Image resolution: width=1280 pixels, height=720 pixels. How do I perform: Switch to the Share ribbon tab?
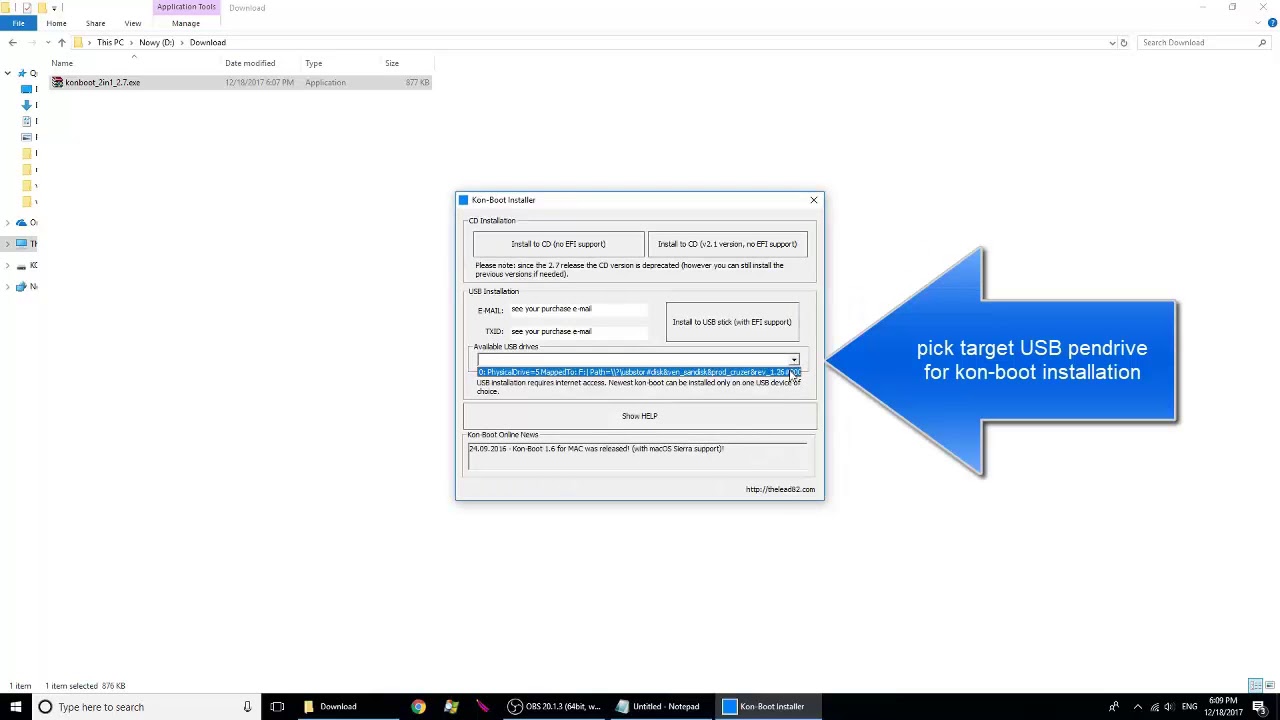tap(95, 23)
